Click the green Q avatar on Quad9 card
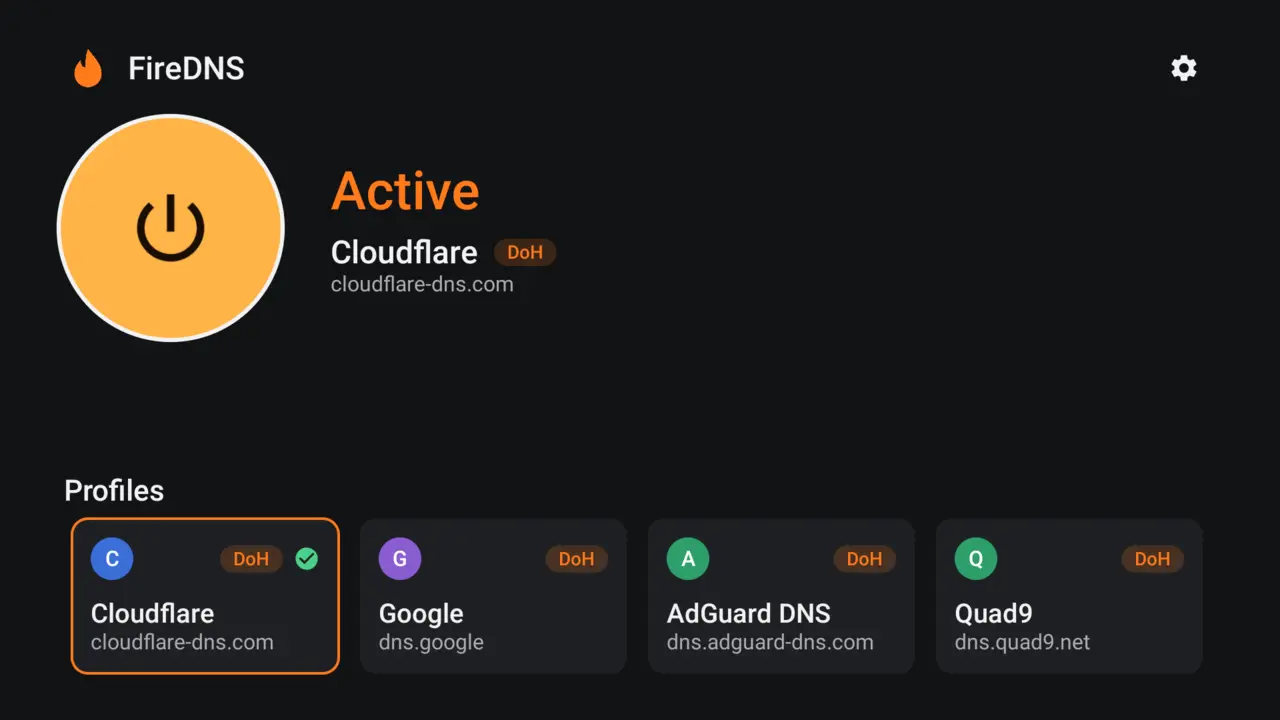1280x720 pixels. pos(976,559)
